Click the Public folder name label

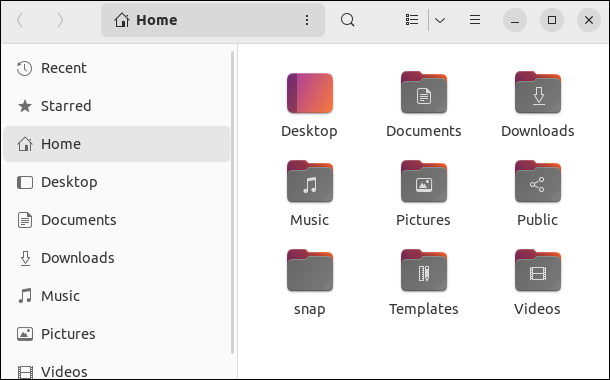537,220
